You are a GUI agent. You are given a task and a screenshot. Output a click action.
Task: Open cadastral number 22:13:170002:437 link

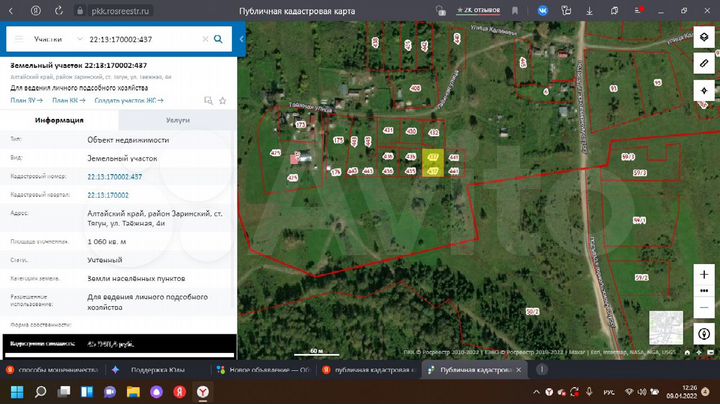tap(114, 177)
